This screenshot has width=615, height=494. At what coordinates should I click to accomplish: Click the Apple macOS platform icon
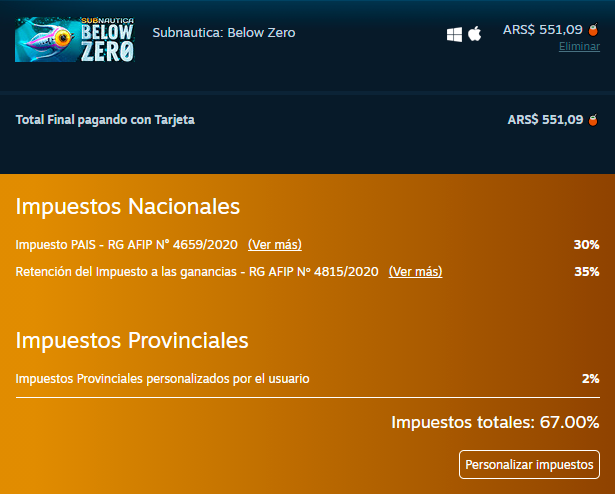(x=475, y=34)
